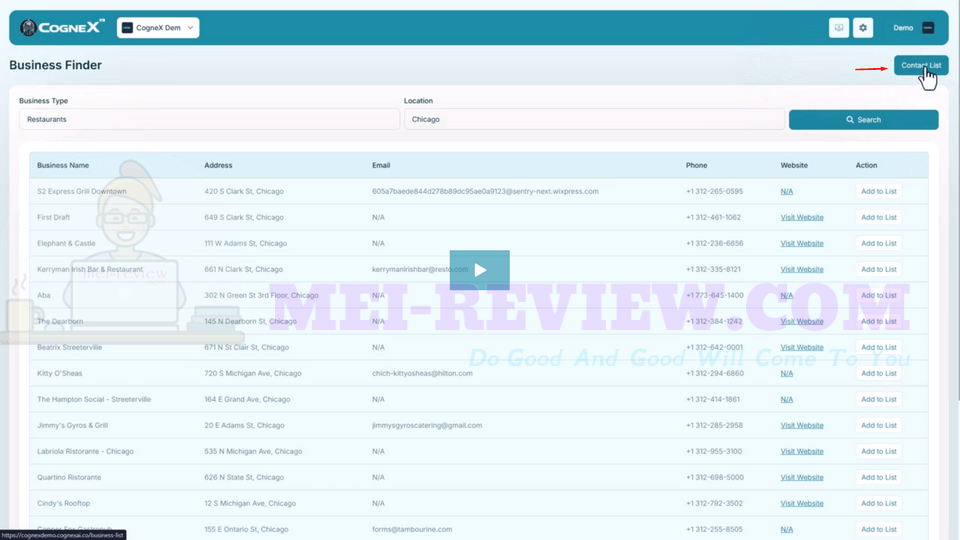Screen dimensions: 960x540
Task: Select email chich-kittyosheas@hilton.com
Action: [x=422, y=373]
